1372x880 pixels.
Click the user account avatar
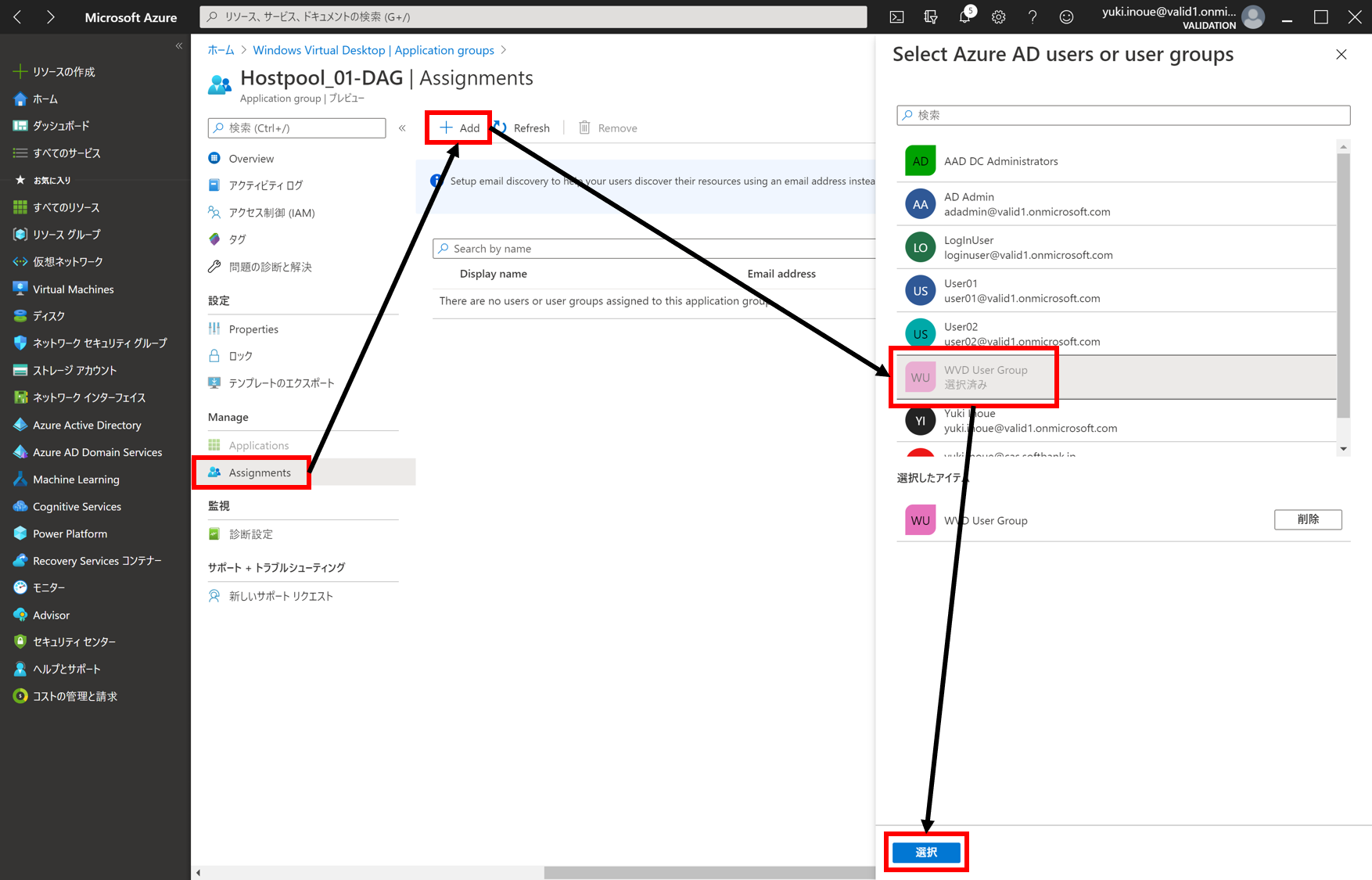tap(1253, 17)
